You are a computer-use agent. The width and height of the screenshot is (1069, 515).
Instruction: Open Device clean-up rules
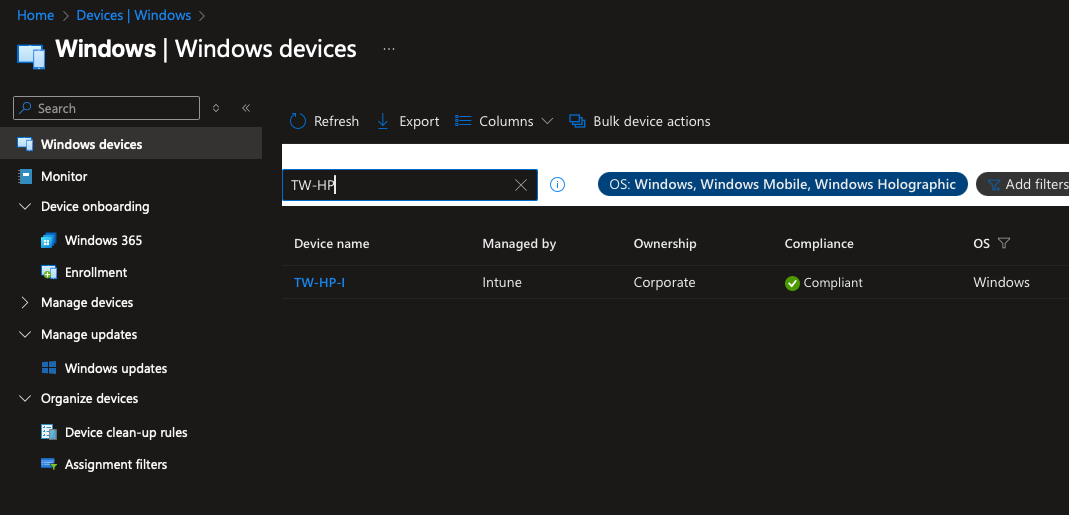(x=126, y=432)
